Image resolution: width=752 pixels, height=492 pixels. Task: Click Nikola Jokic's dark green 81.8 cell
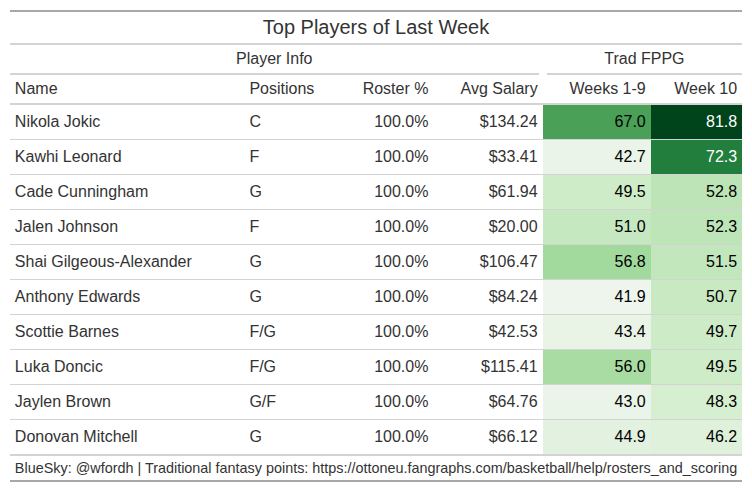[696, 122]
